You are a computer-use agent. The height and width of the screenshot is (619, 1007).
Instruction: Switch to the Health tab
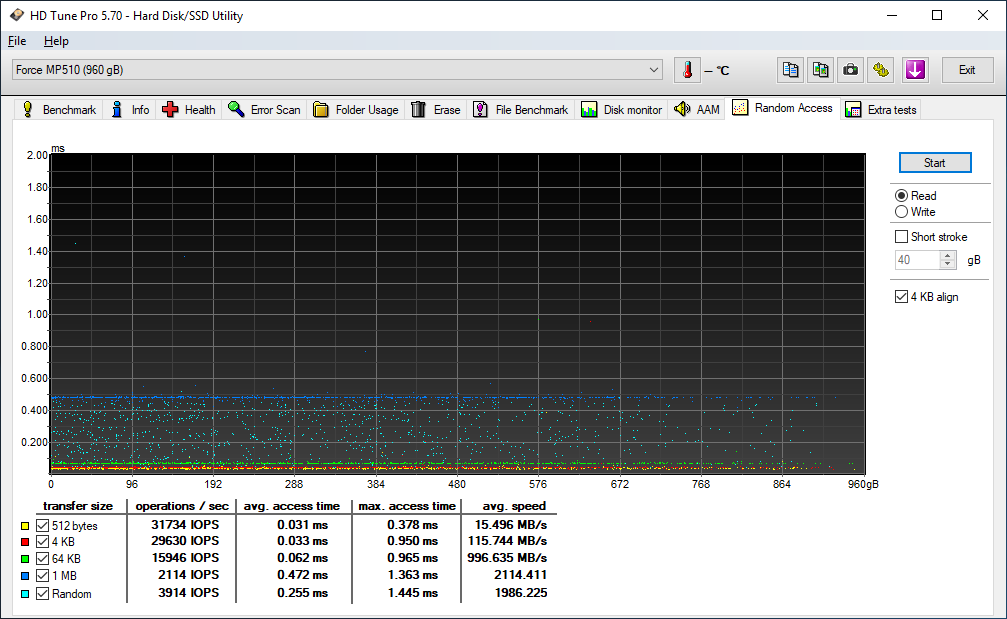[x=189, y=110]
